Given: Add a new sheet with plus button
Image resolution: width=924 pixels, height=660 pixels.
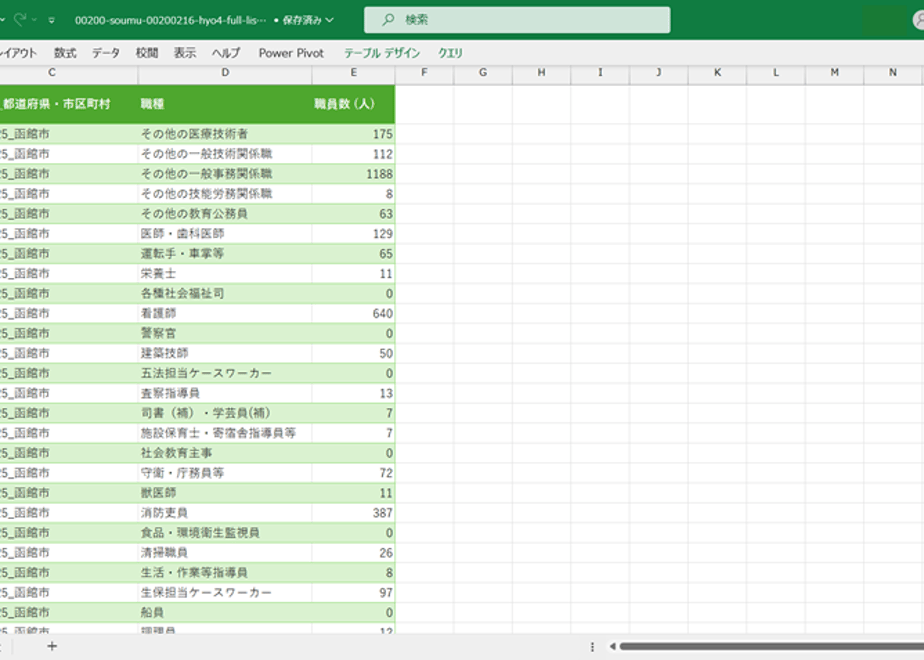Looking at the screenshot, I should (x=52, y=646).
